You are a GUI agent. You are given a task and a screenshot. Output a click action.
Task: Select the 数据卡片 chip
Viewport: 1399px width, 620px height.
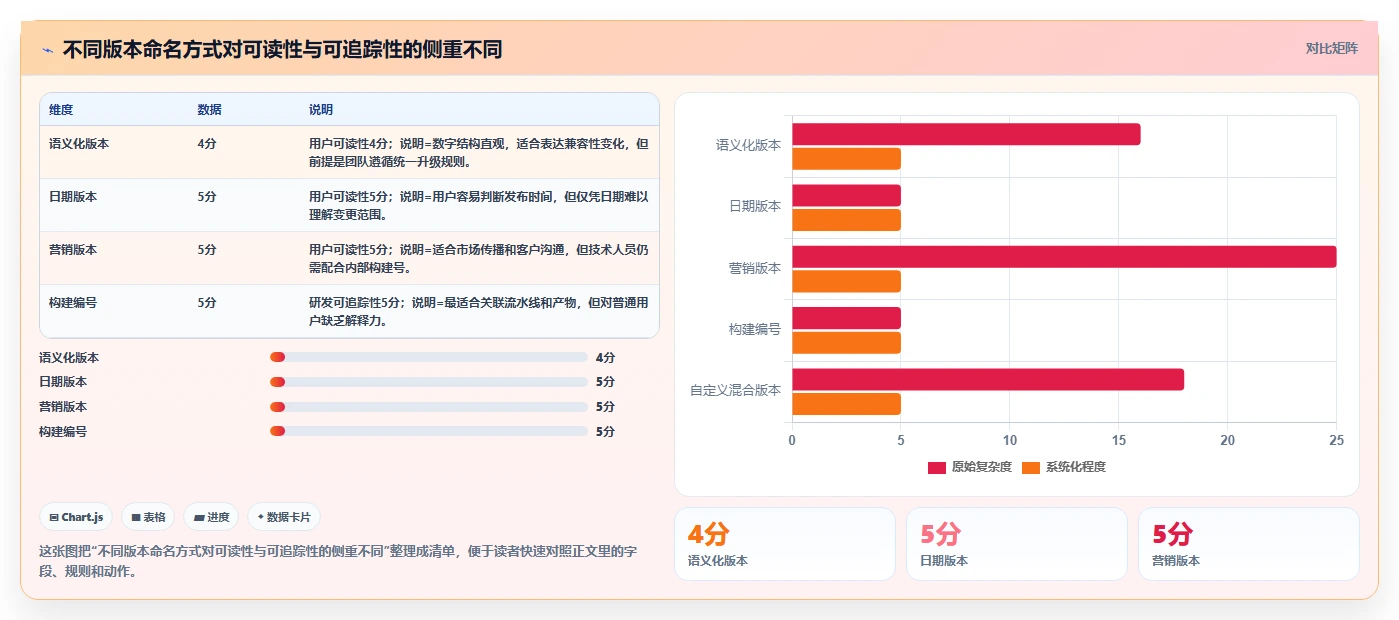point(284,517)
